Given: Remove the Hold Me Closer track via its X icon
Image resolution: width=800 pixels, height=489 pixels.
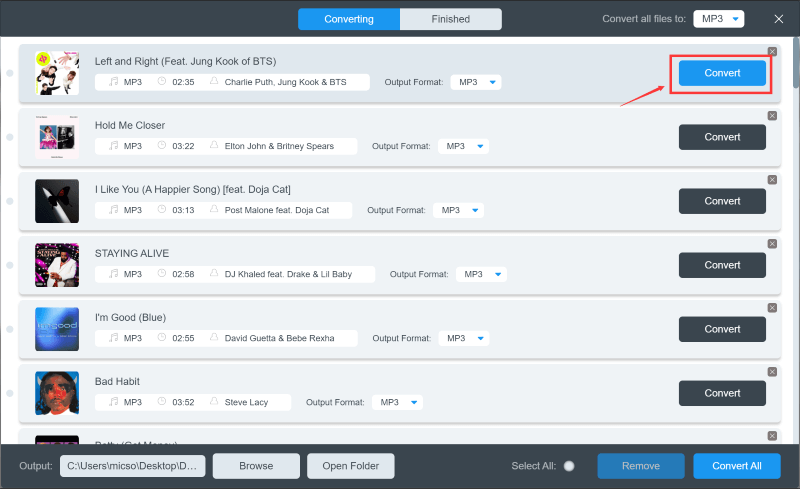Looking at the screenshot, I should coord(772,116).
